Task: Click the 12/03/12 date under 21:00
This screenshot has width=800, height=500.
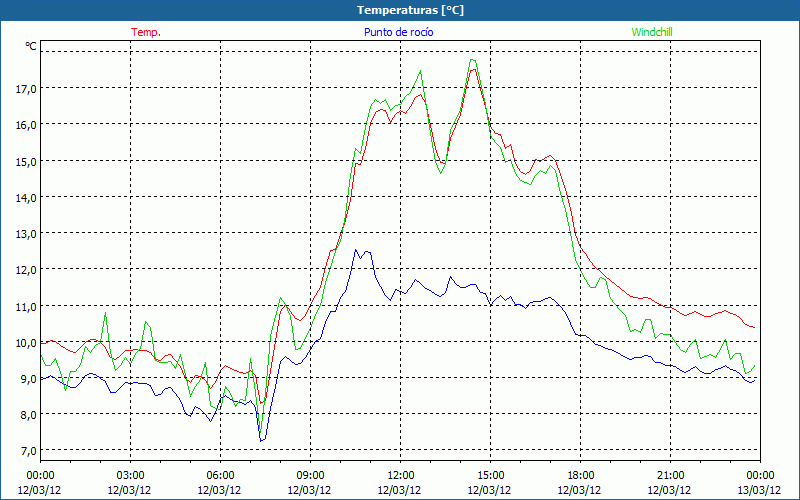Action: click(x=669, y=490)
